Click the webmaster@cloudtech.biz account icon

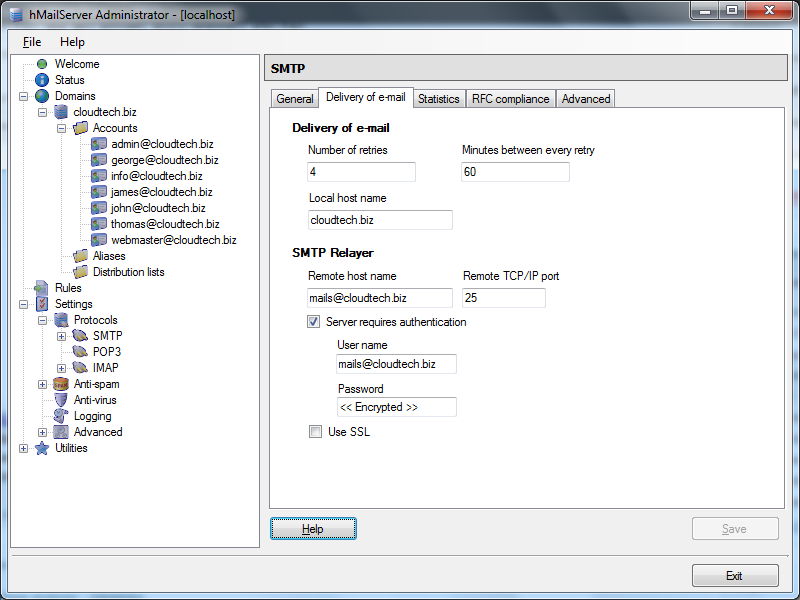tap(99, 240)
